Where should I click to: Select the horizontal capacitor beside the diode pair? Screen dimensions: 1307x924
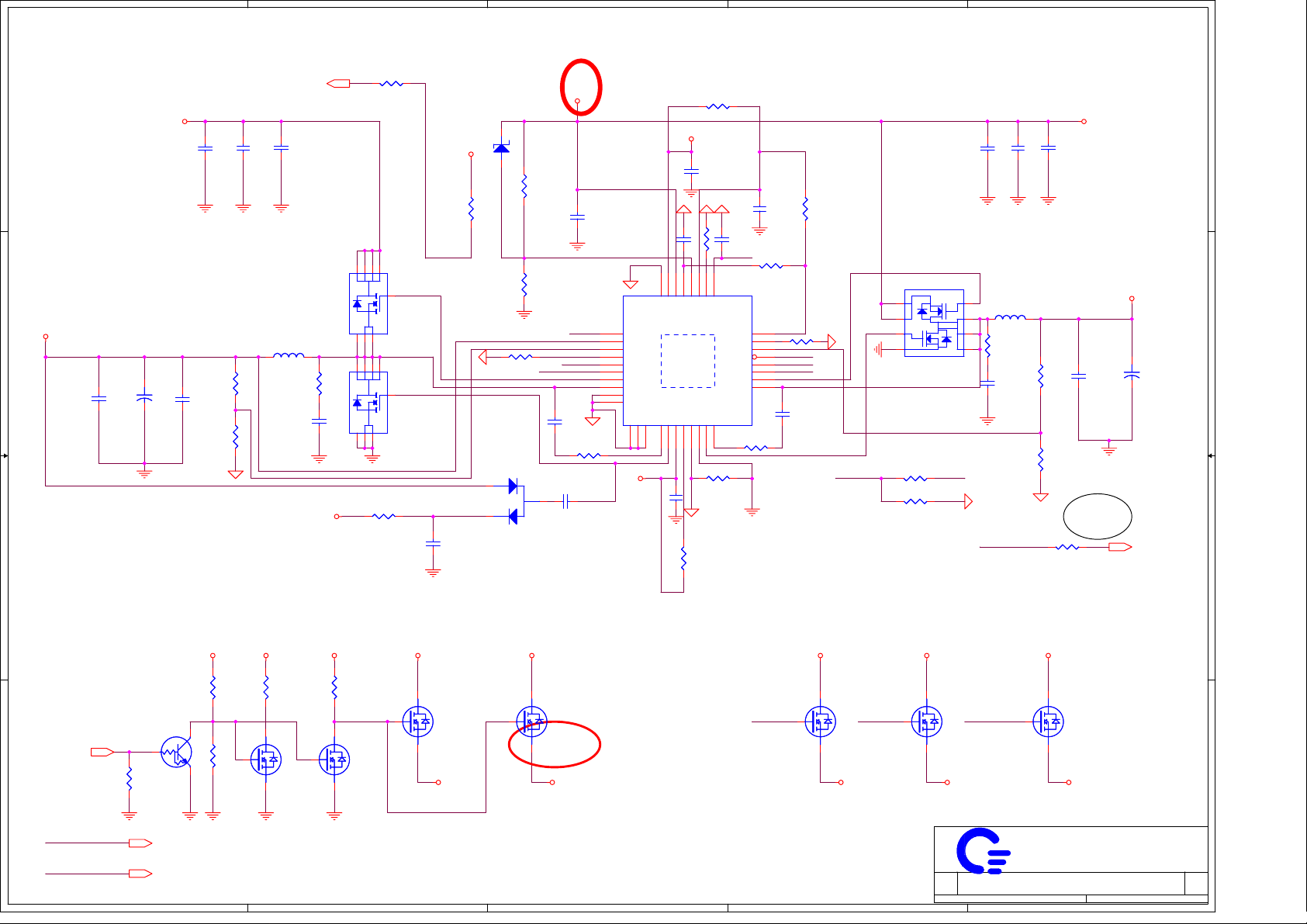(565, 501)
